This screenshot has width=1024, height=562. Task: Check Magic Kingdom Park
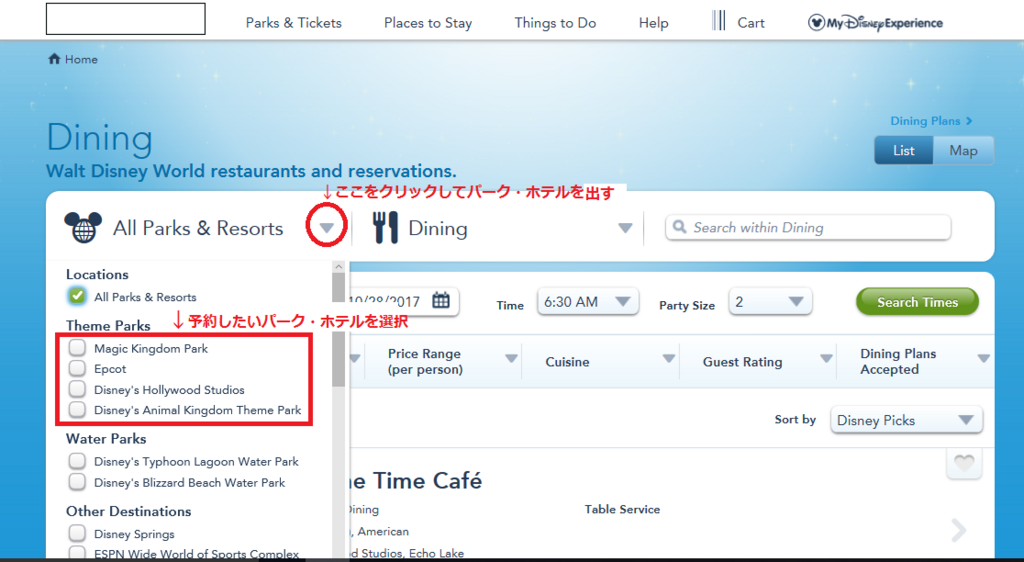tap(77, 348)
